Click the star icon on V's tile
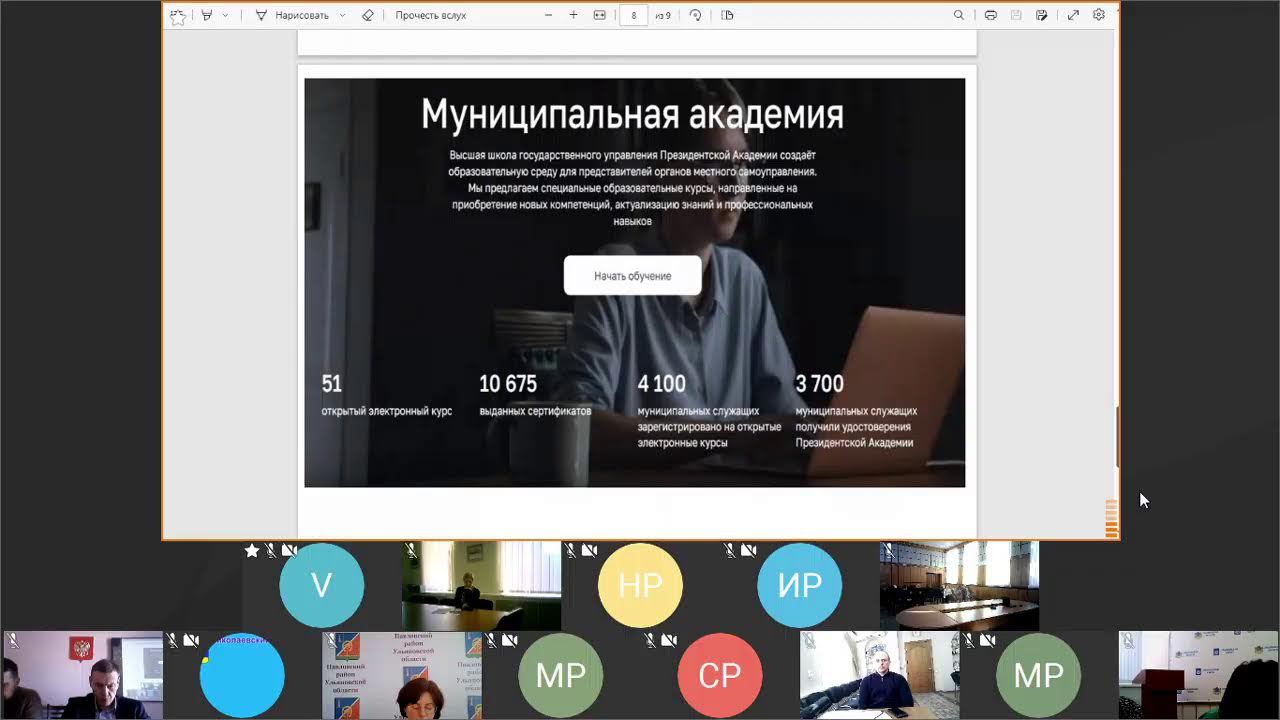Viewport: 1280px width, 720px height. pos(252,550)
